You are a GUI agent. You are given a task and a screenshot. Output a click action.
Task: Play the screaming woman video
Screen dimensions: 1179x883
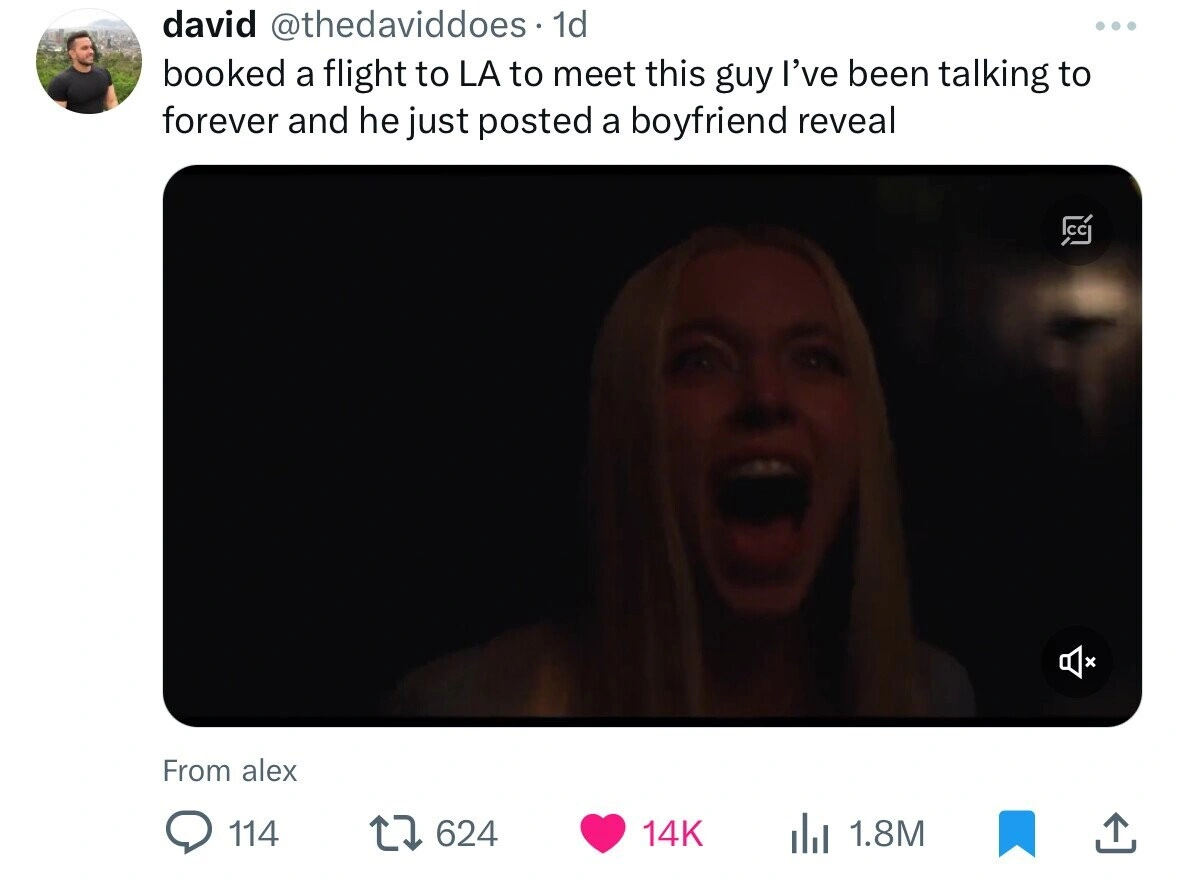(x=652, y=445)
